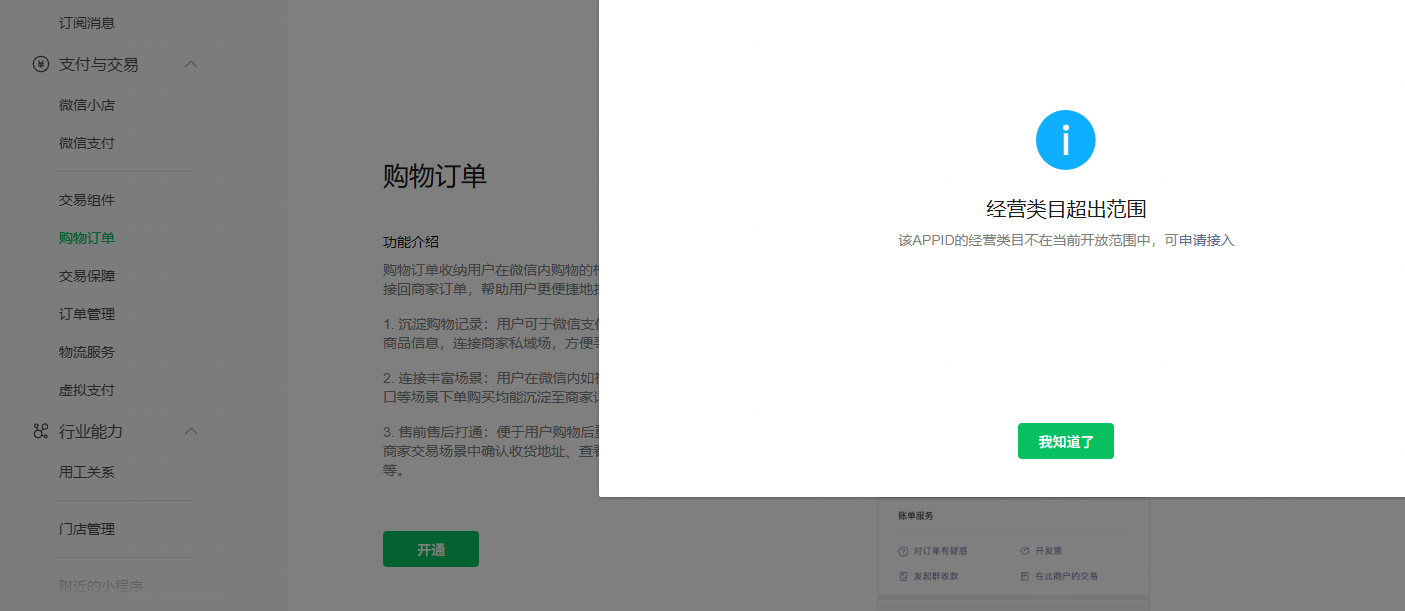Click the green 开通 button

pos(431,549)
